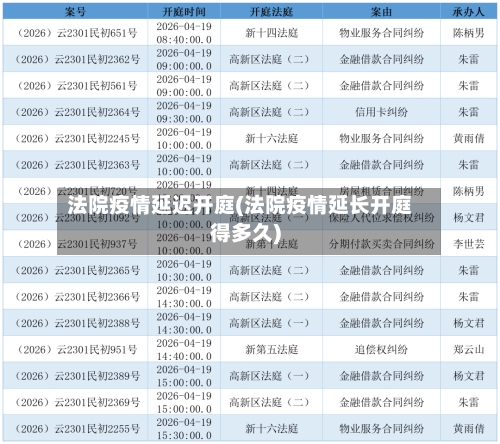
Task: Click handler 杨文君 in the 2388号 row
Action: pos(468,323)
